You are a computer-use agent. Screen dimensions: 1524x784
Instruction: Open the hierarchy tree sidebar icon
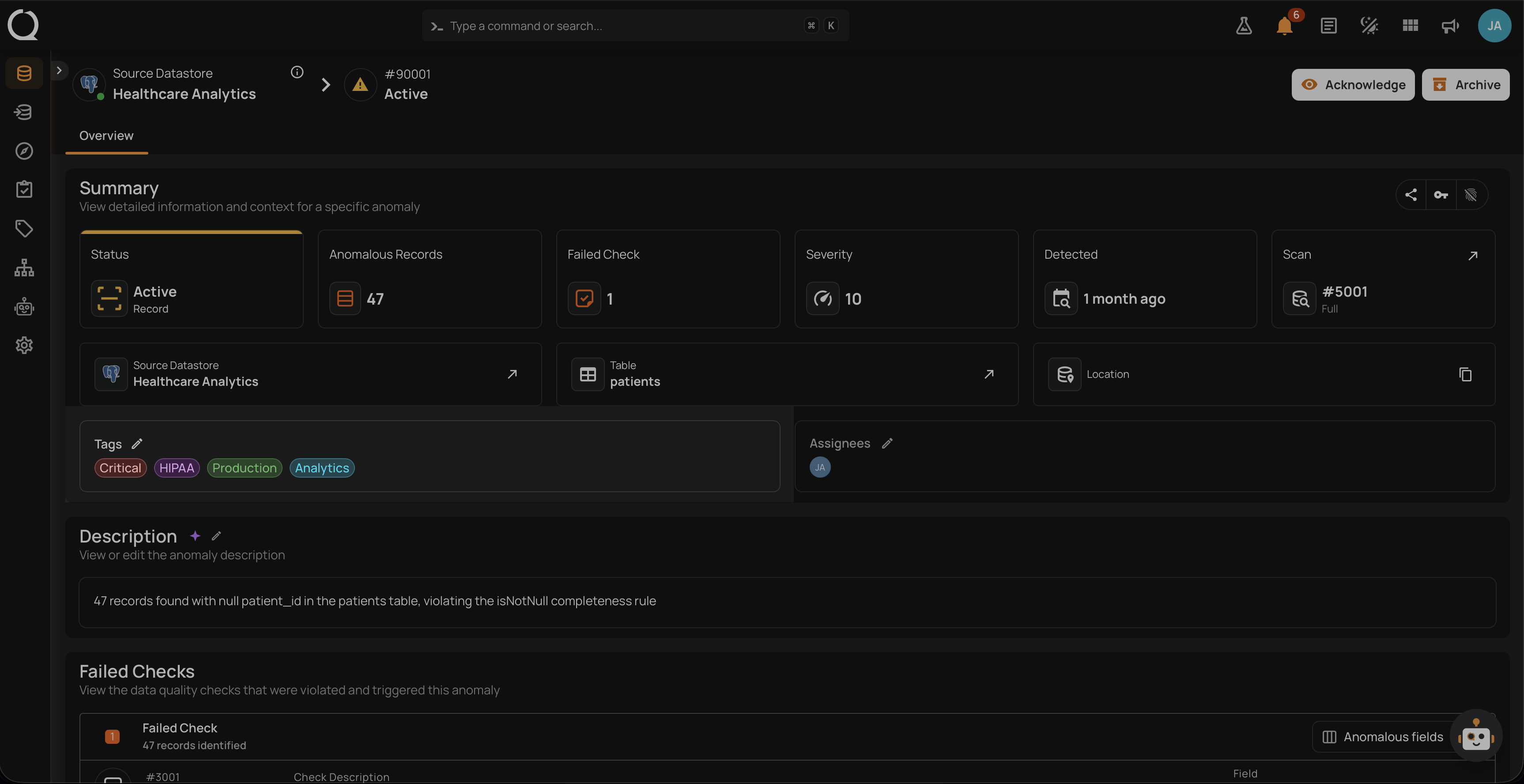tap(24, 268)
